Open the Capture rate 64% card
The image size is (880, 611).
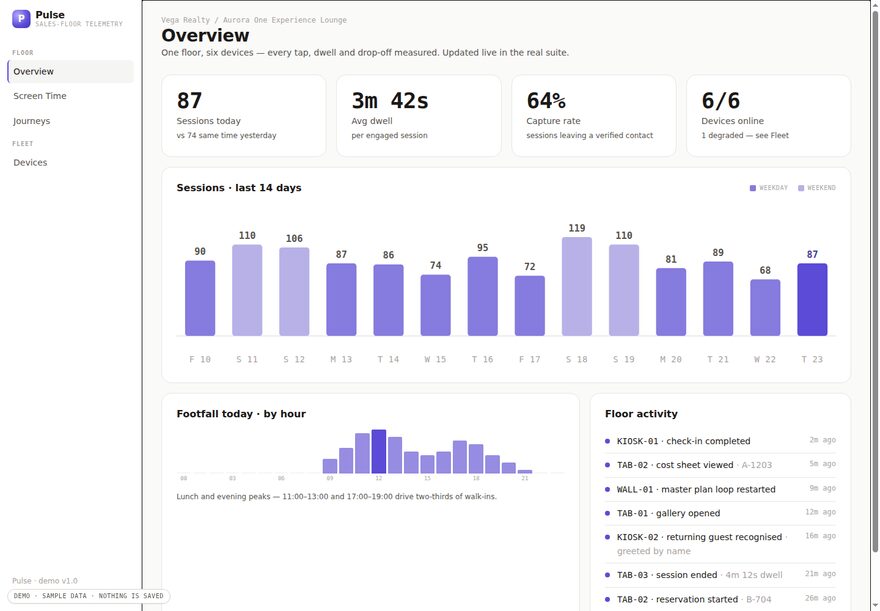[x=594, y=116]
